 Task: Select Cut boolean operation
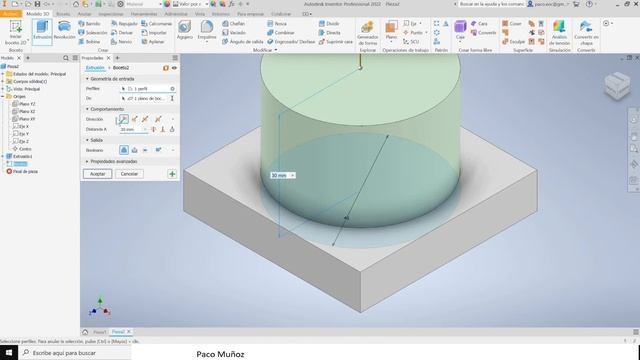point(134,150)
